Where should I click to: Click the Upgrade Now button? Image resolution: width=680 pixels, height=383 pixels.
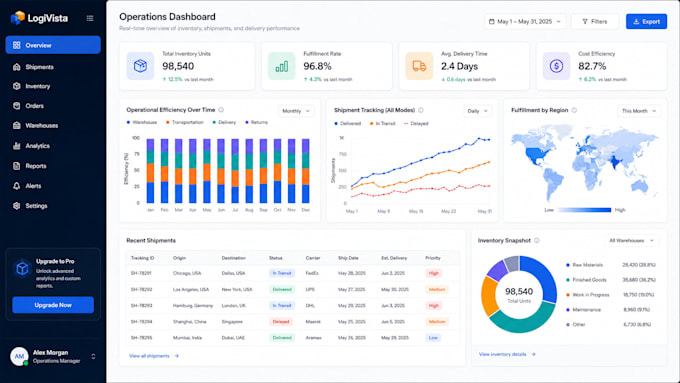(x=53, y=305)
